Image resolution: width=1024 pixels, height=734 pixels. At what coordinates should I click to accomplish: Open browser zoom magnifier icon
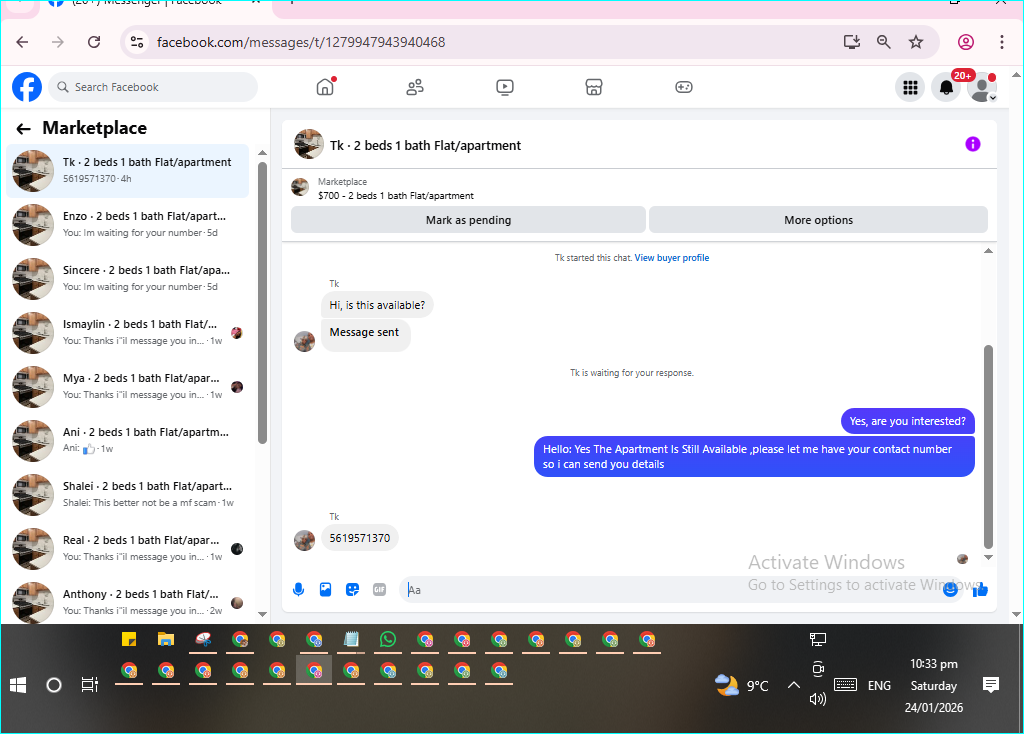point(884,42)
